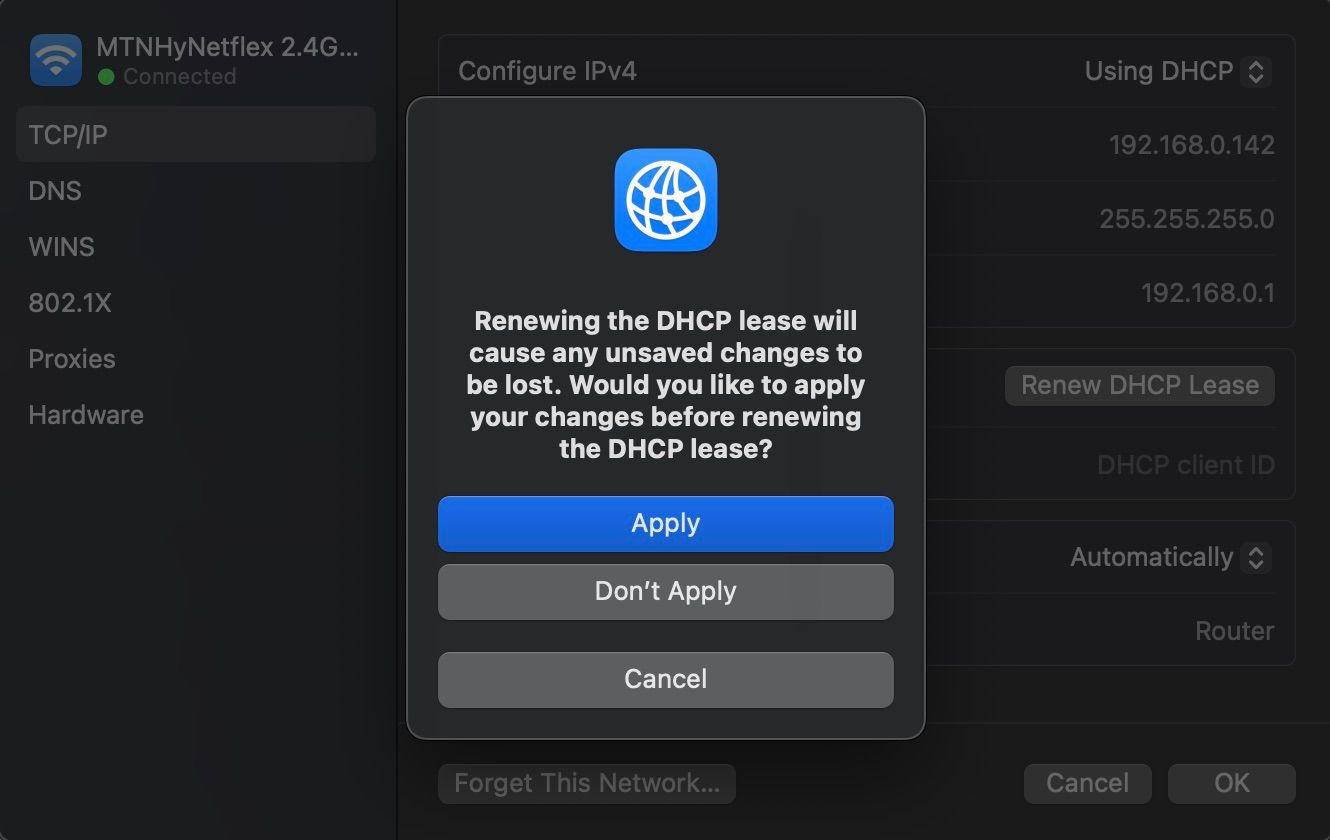Open the WINS section
This screenshot has height=840, width=1330.
61,247
